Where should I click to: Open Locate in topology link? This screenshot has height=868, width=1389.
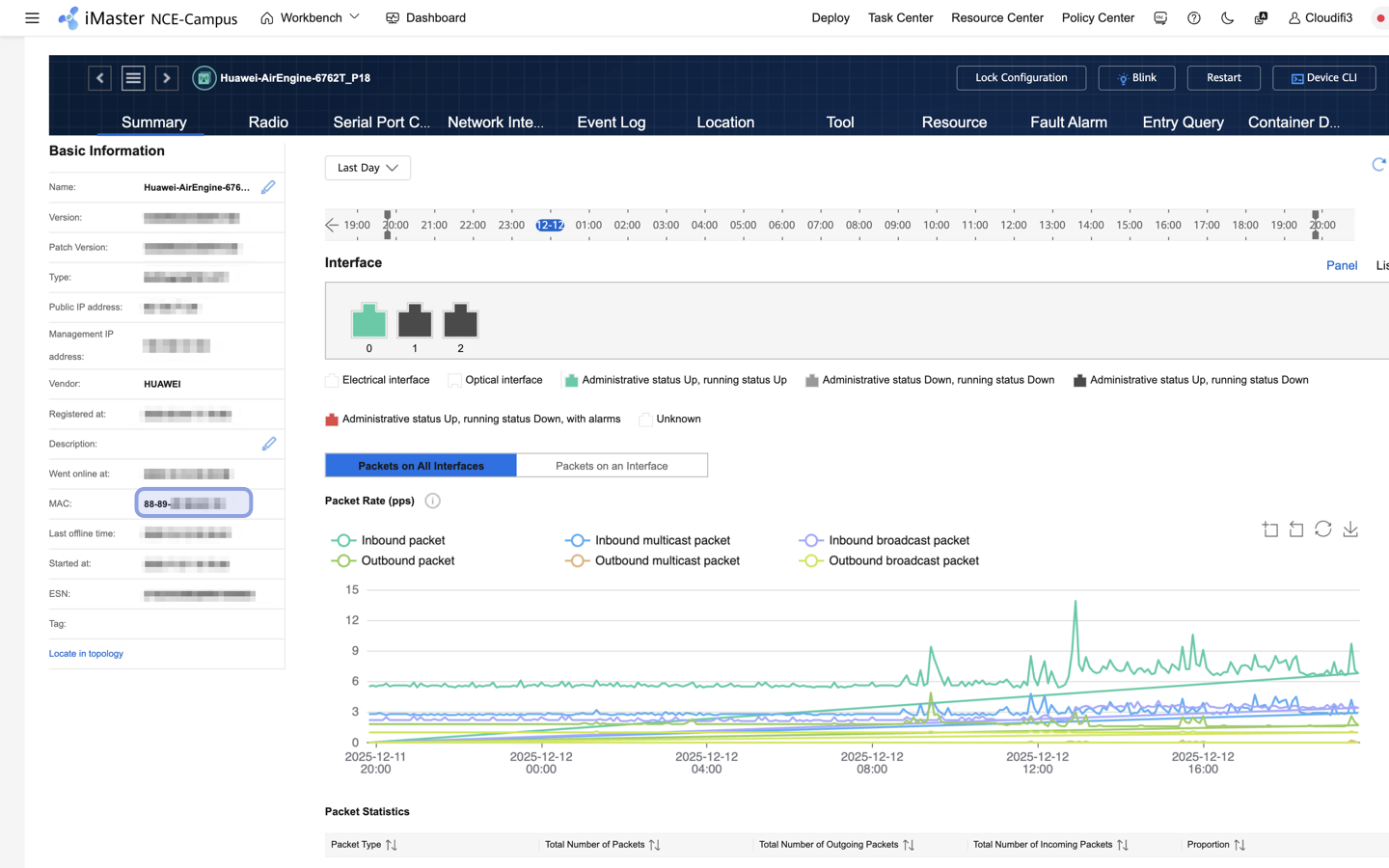86,654
